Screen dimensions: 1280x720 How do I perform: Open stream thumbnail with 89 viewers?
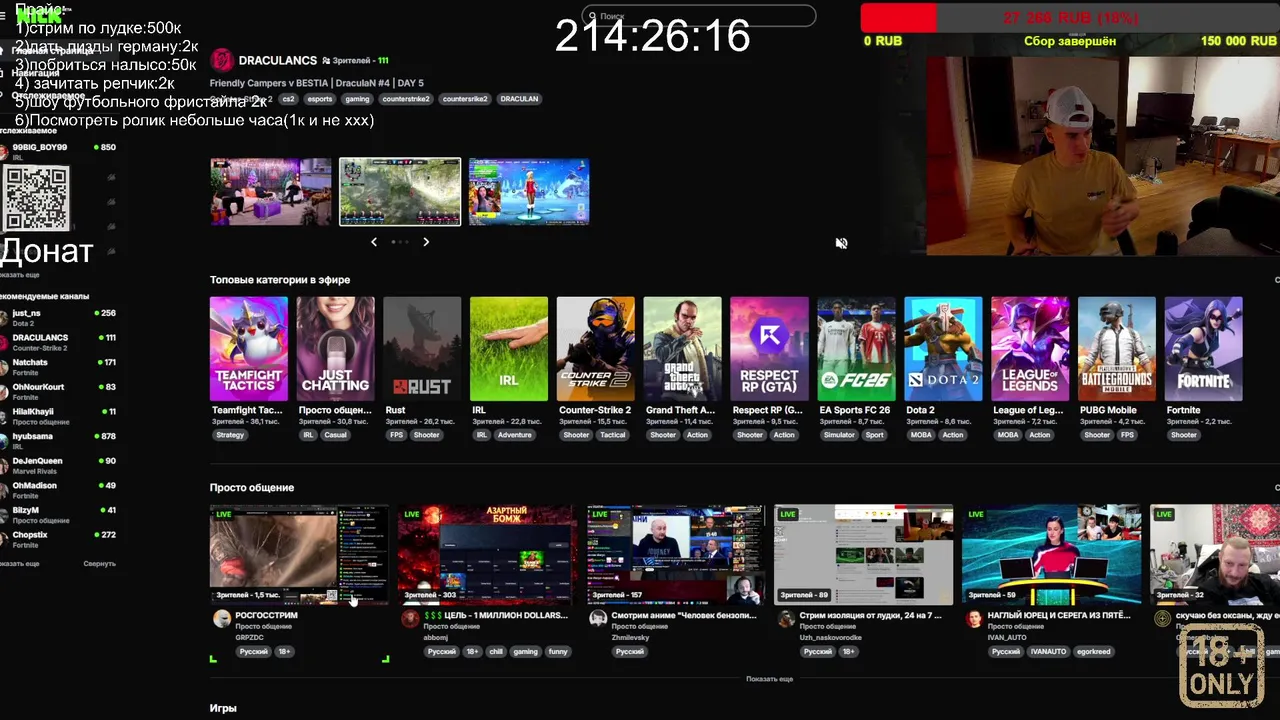[x=863, y=555]
